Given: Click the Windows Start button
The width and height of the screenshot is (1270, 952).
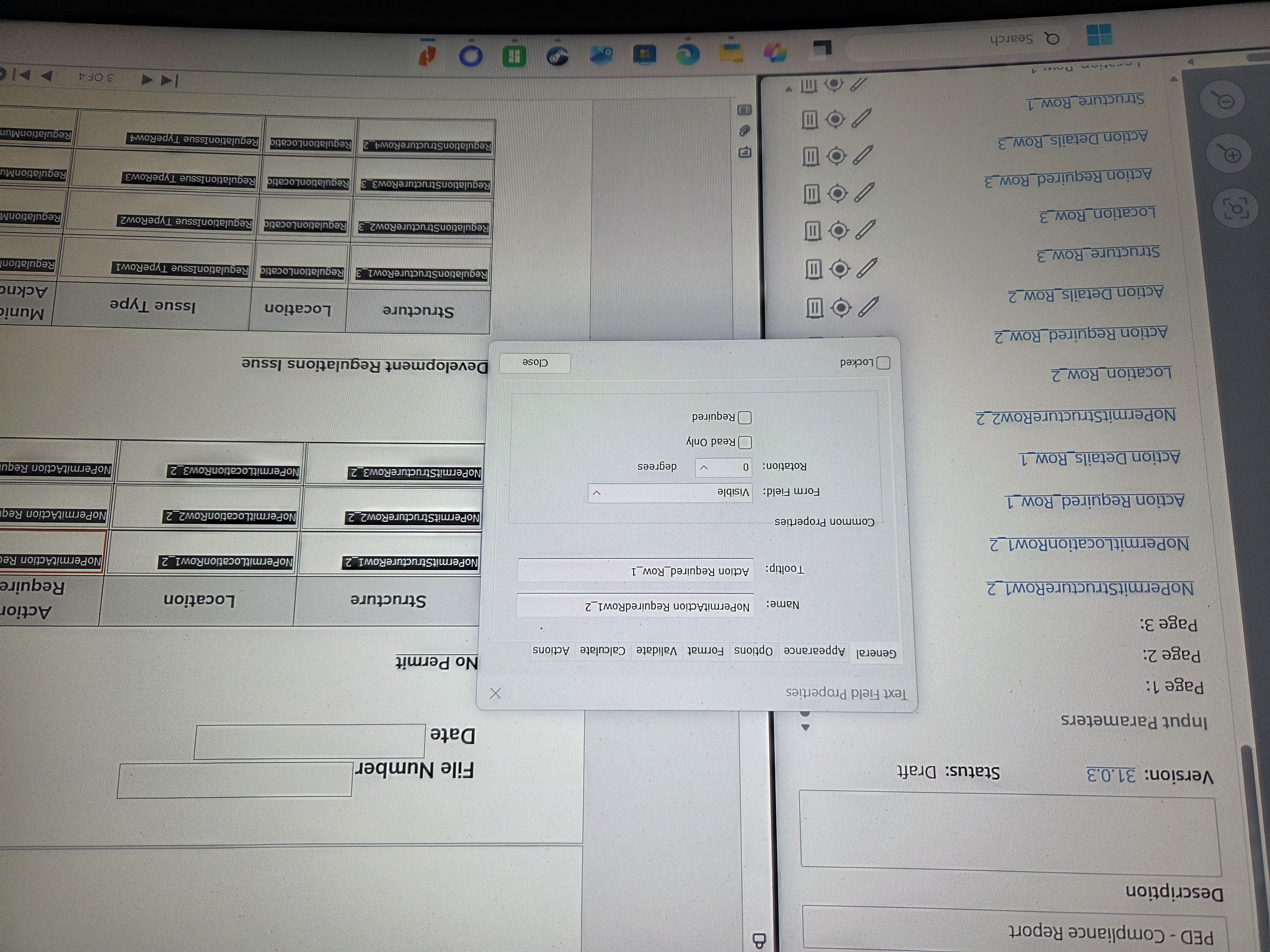Looking at the screenshot, I should coord(1100,36).
